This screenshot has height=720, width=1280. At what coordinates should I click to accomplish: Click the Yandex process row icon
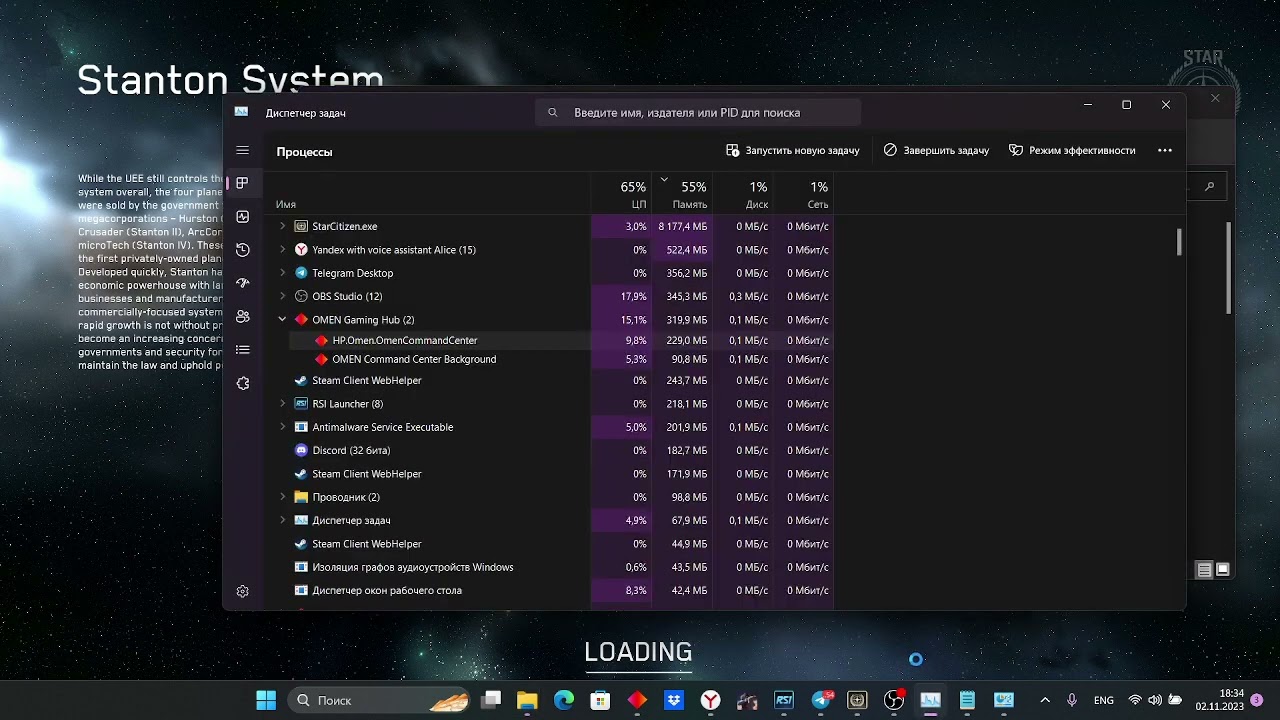(301, 250)
